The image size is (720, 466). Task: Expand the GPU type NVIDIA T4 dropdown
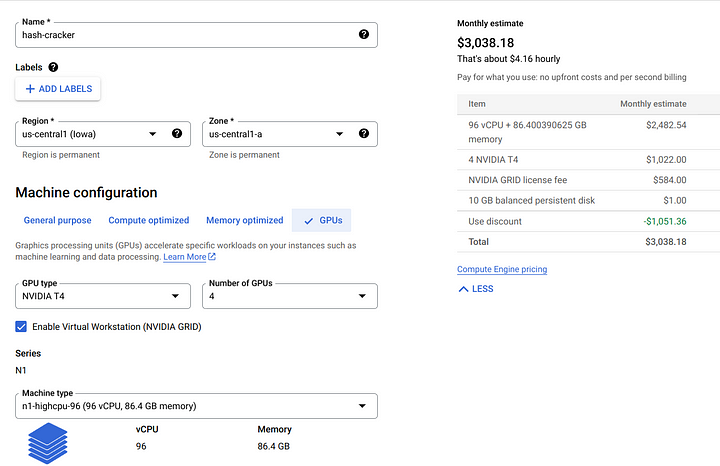coord(103,296)
